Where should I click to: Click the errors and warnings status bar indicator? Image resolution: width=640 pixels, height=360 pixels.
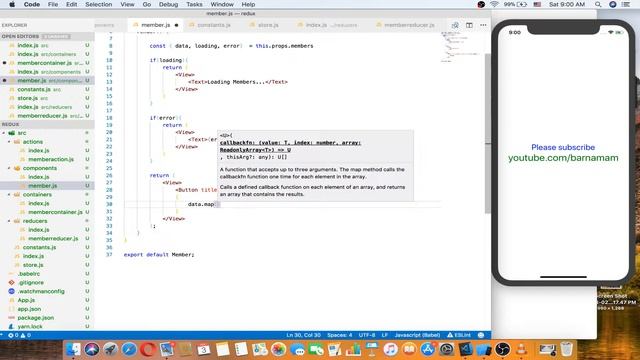19,335
